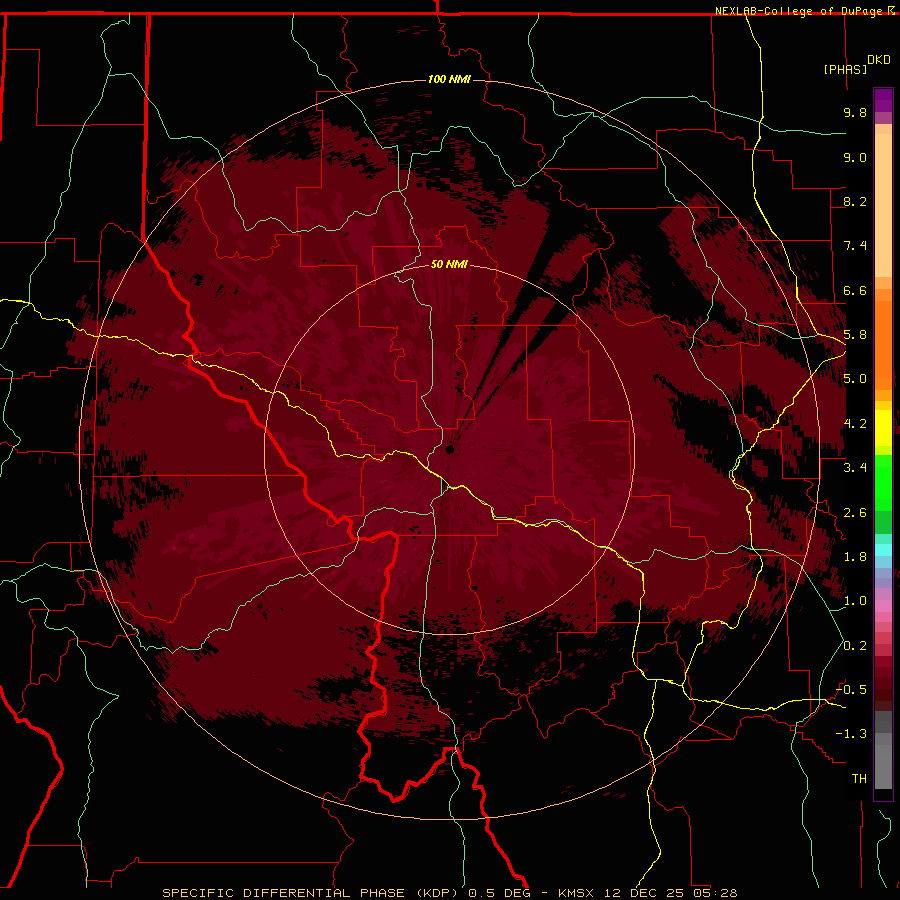Click the 9.8 value on the color scale
This screenshot has height=900, width=900.
[855, 112]
